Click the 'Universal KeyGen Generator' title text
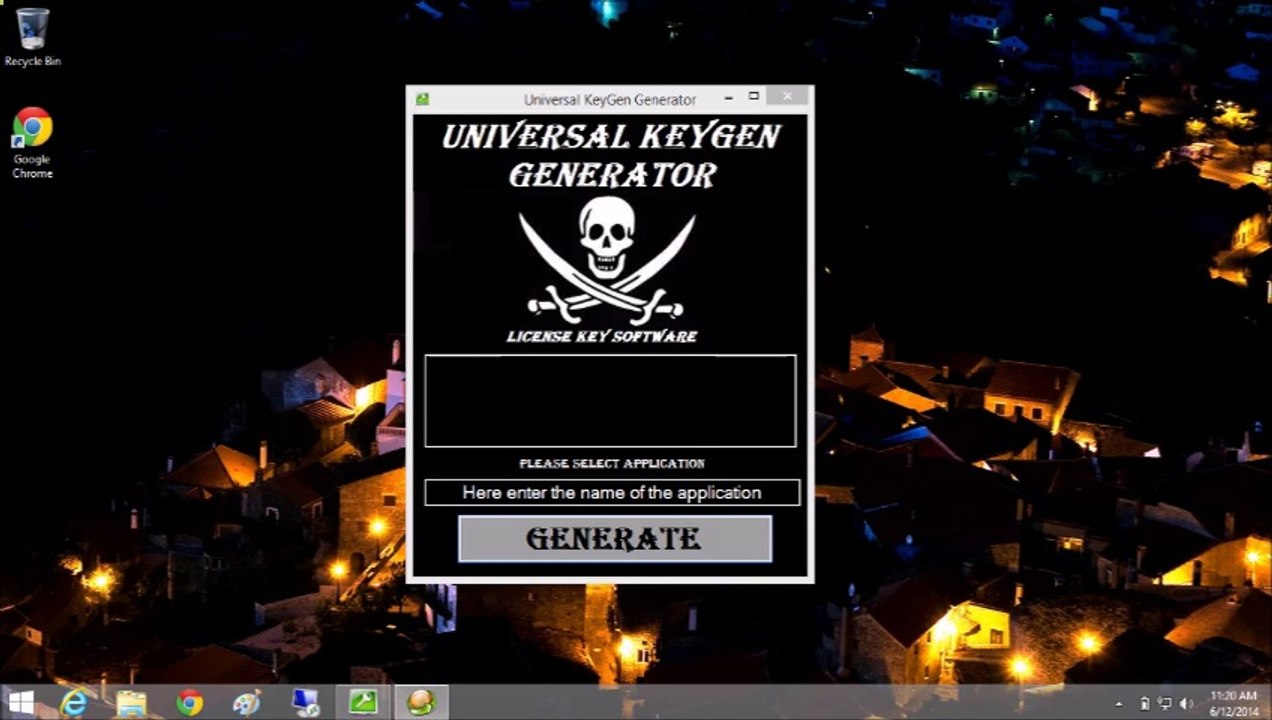The image size is (1272, 720). pos(610,99)
